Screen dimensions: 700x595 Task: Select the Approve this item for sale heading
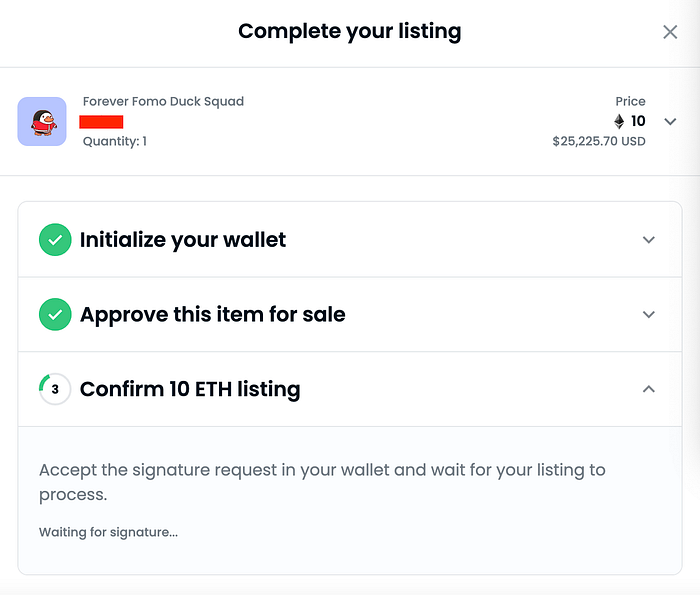[213, 315]
